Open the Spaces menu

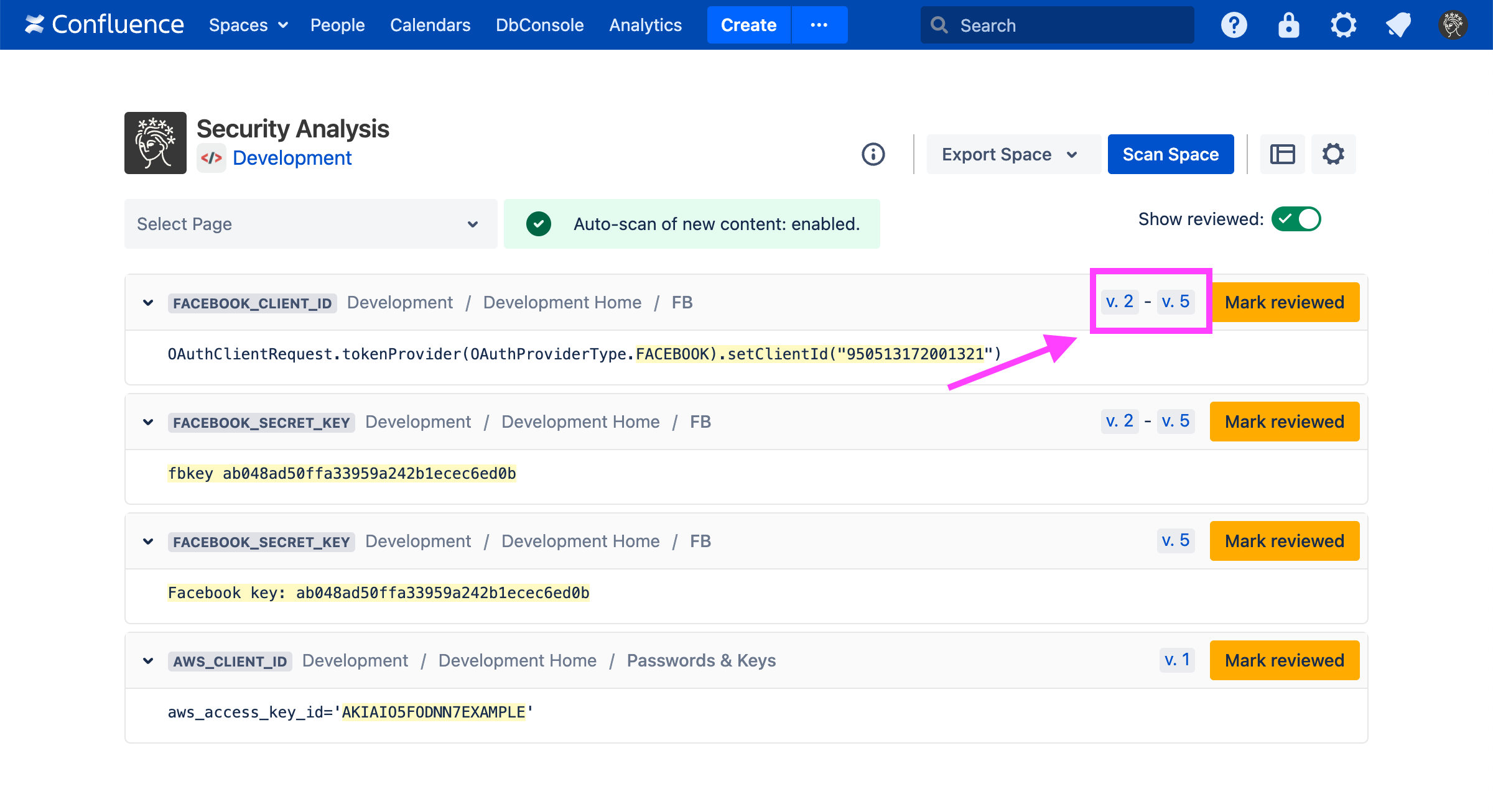[x=248, y=25]
